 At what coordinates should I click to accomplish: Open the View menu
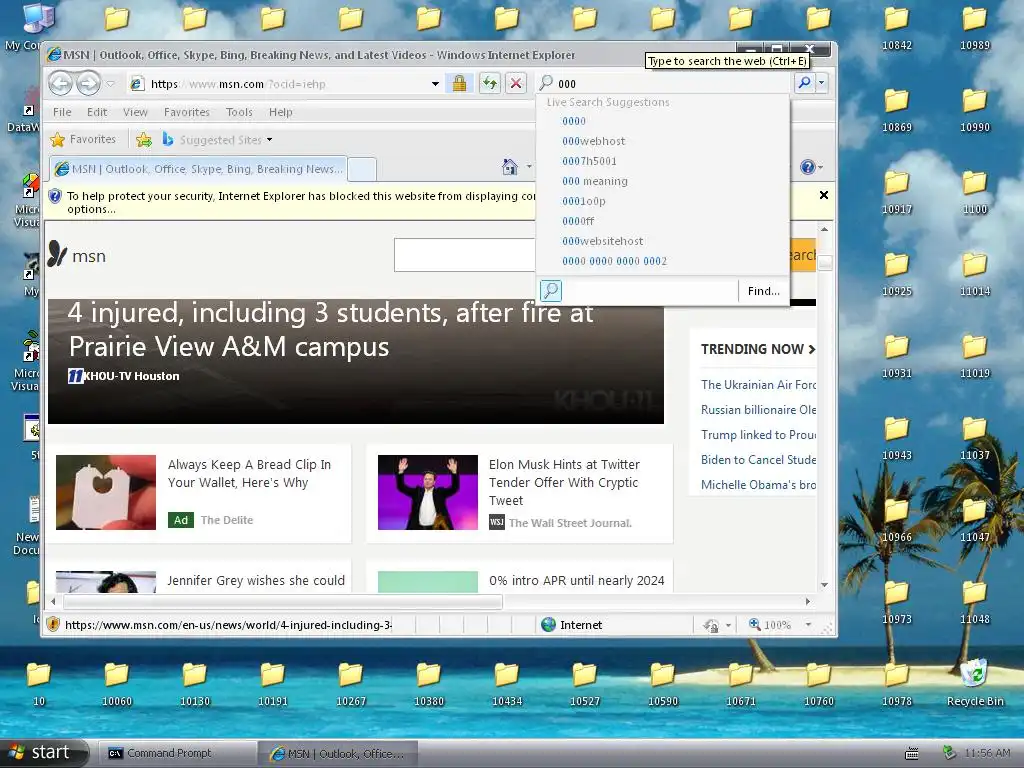(135, 112)
